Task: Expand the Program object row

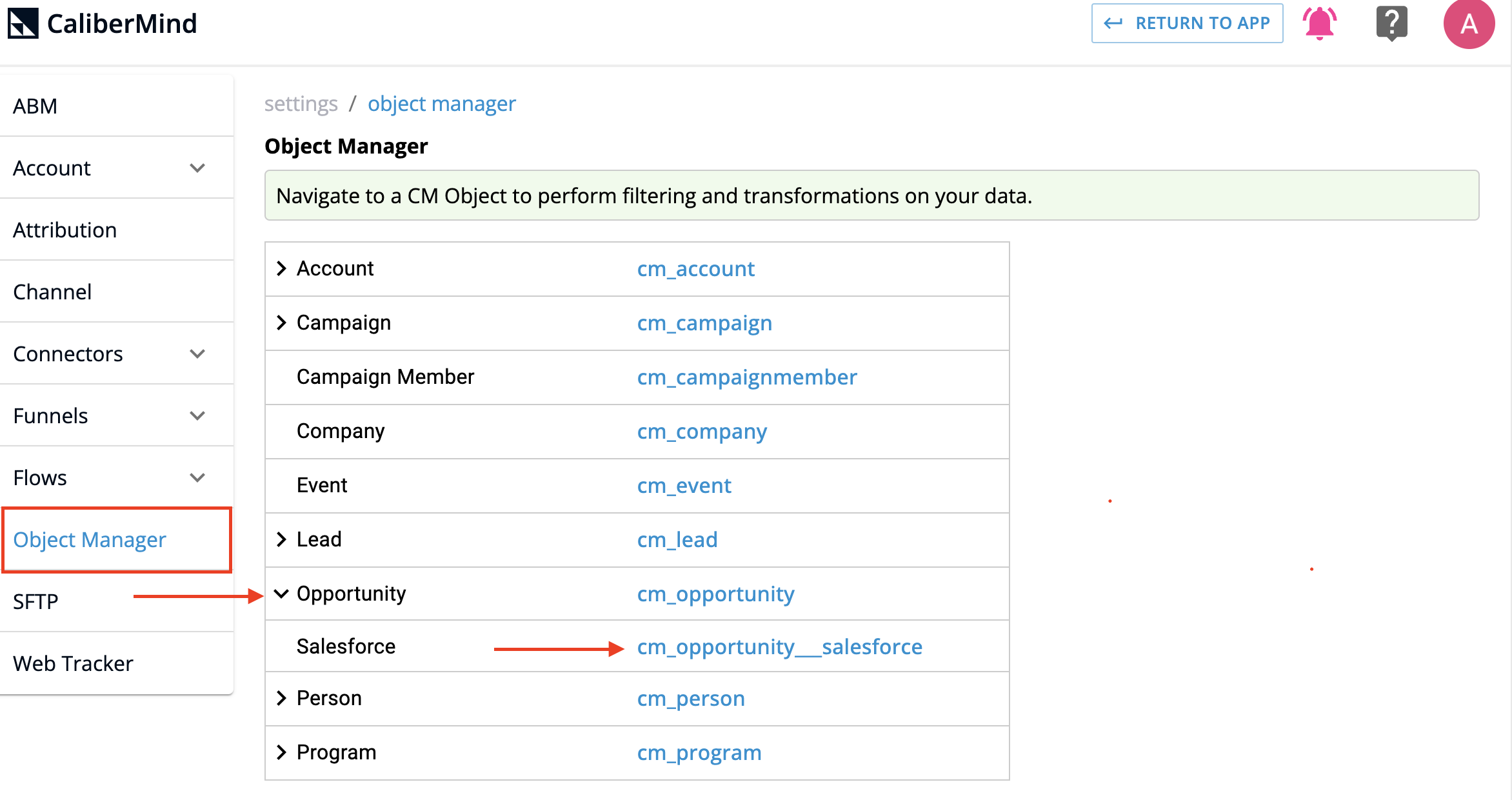Action: click(x=281, y=752)
